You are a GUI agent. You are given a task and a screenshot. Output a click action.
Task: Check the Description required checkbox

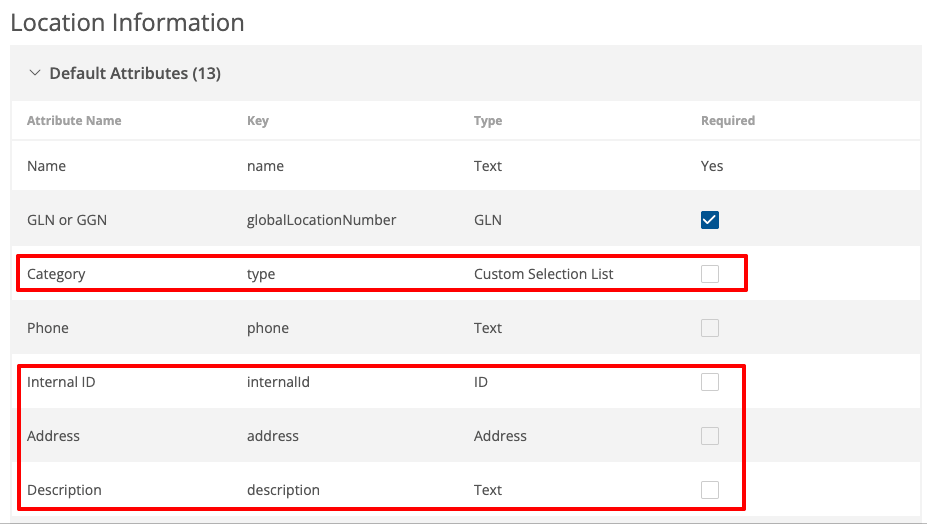(x=710, y=490)
